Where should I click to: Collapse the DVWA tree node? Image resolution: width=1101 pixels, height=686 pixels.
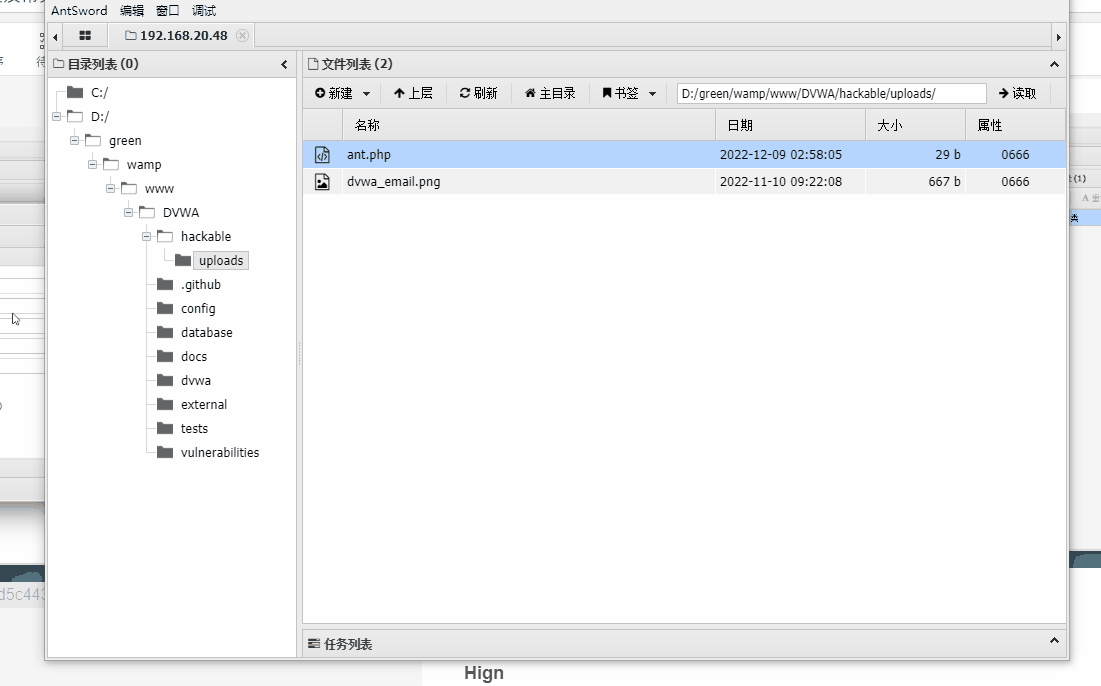tap(128, 212)
